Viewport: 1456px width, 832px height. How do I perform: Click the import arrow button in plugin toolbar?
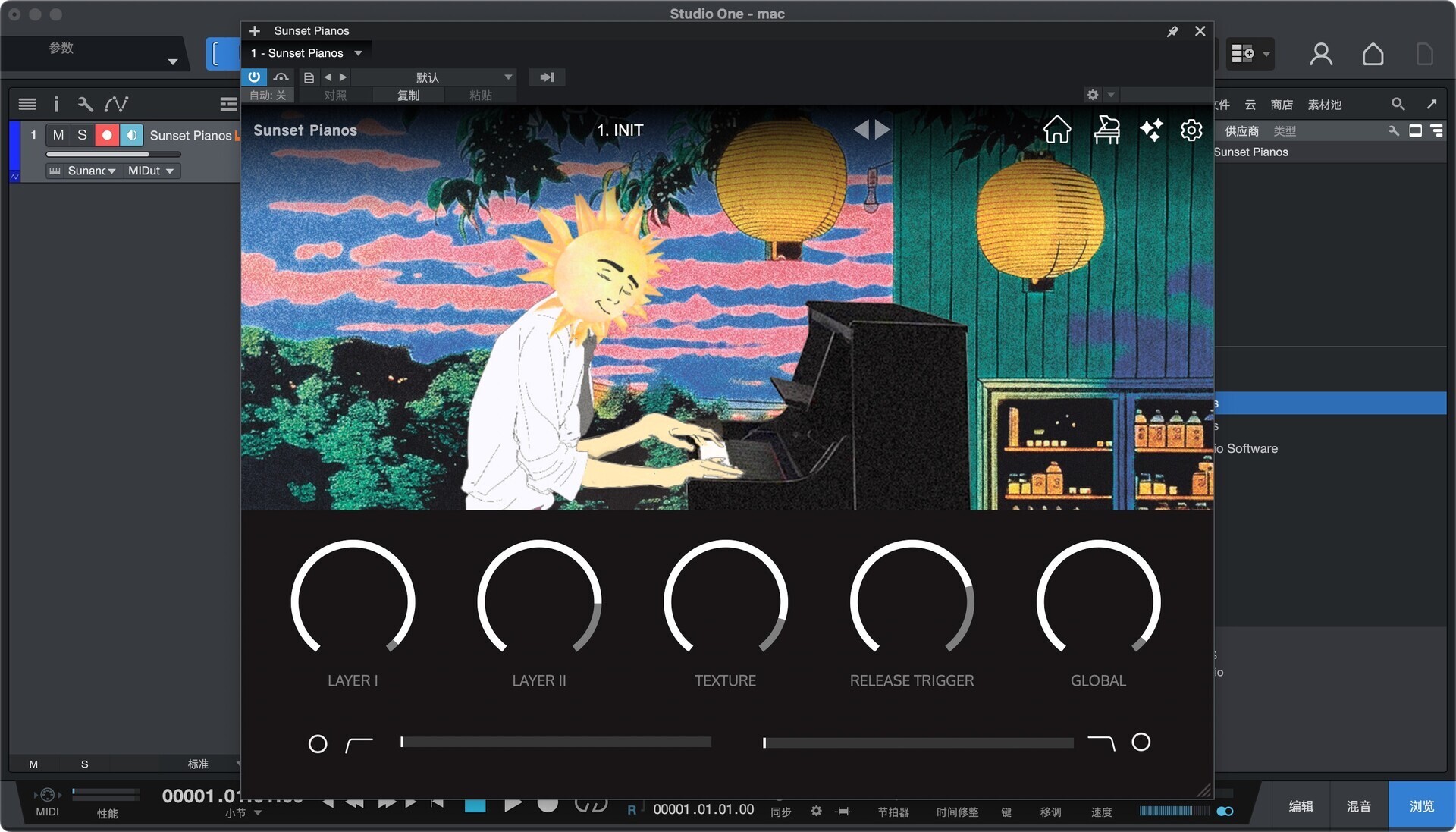[547, 77]
